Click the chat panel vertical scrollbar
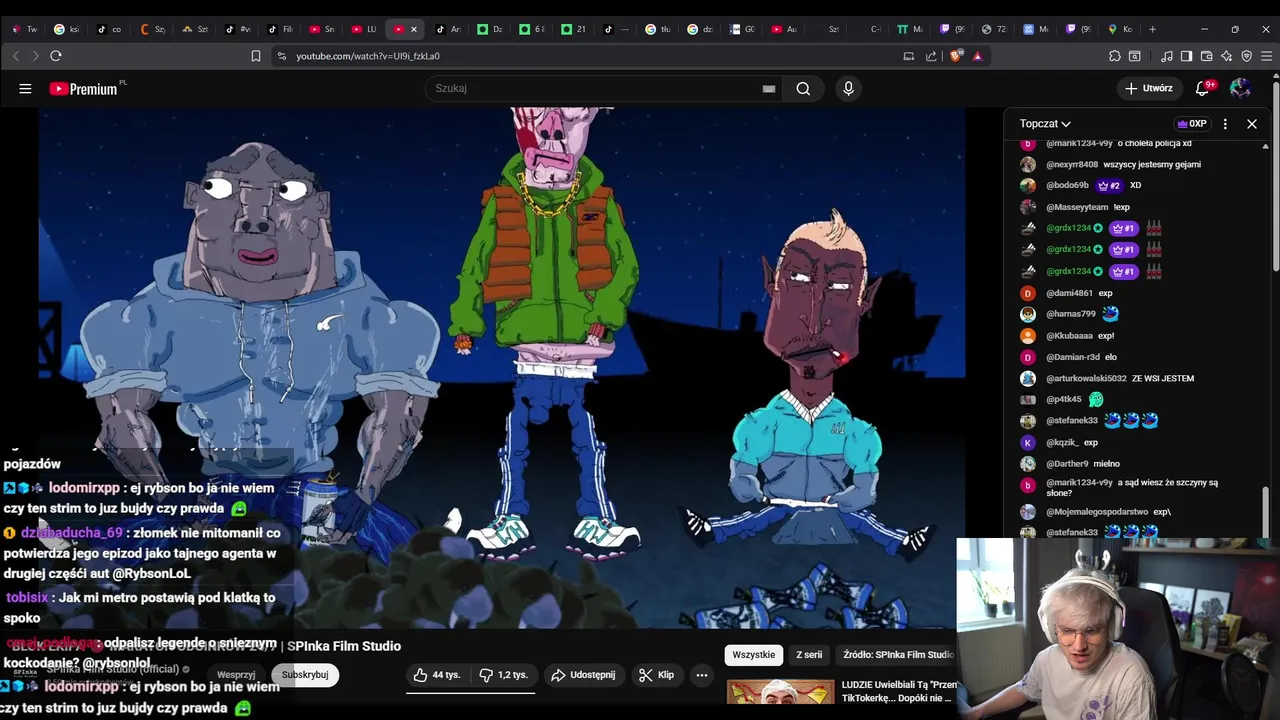This screenshot has width=1280, height=720. (x=1266, y=512)
